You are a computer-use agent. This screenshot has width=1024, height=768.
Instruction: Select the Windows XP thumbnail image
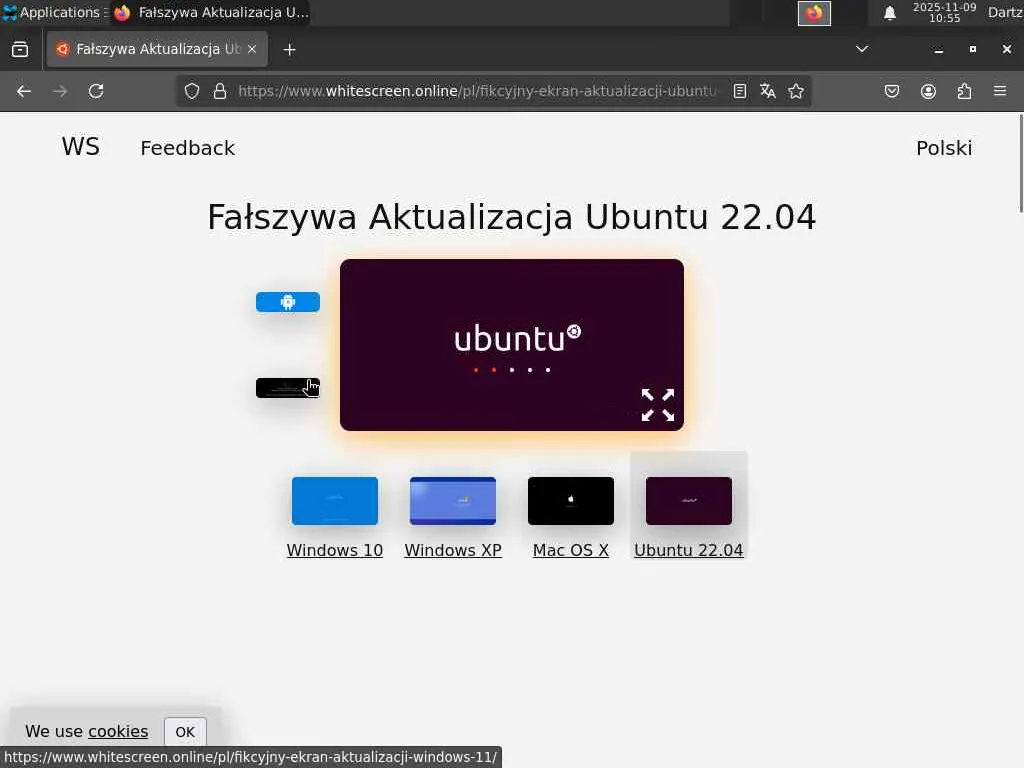[x=453, y=501]
